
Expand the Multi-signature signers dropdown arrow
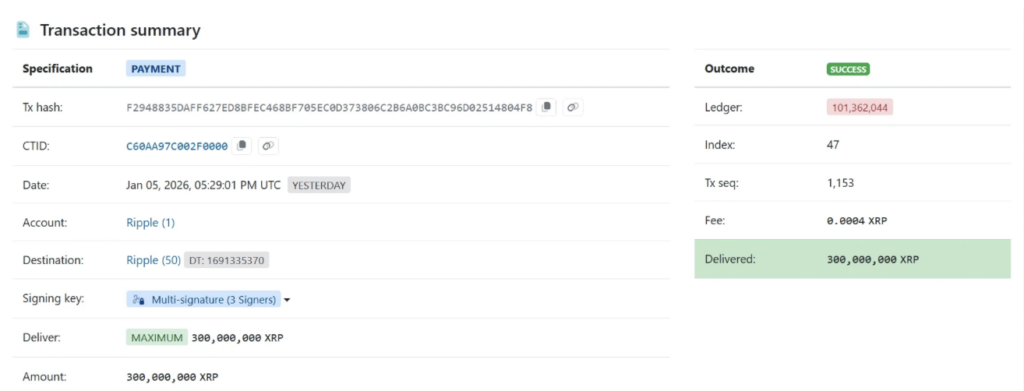tap(287, 300)
